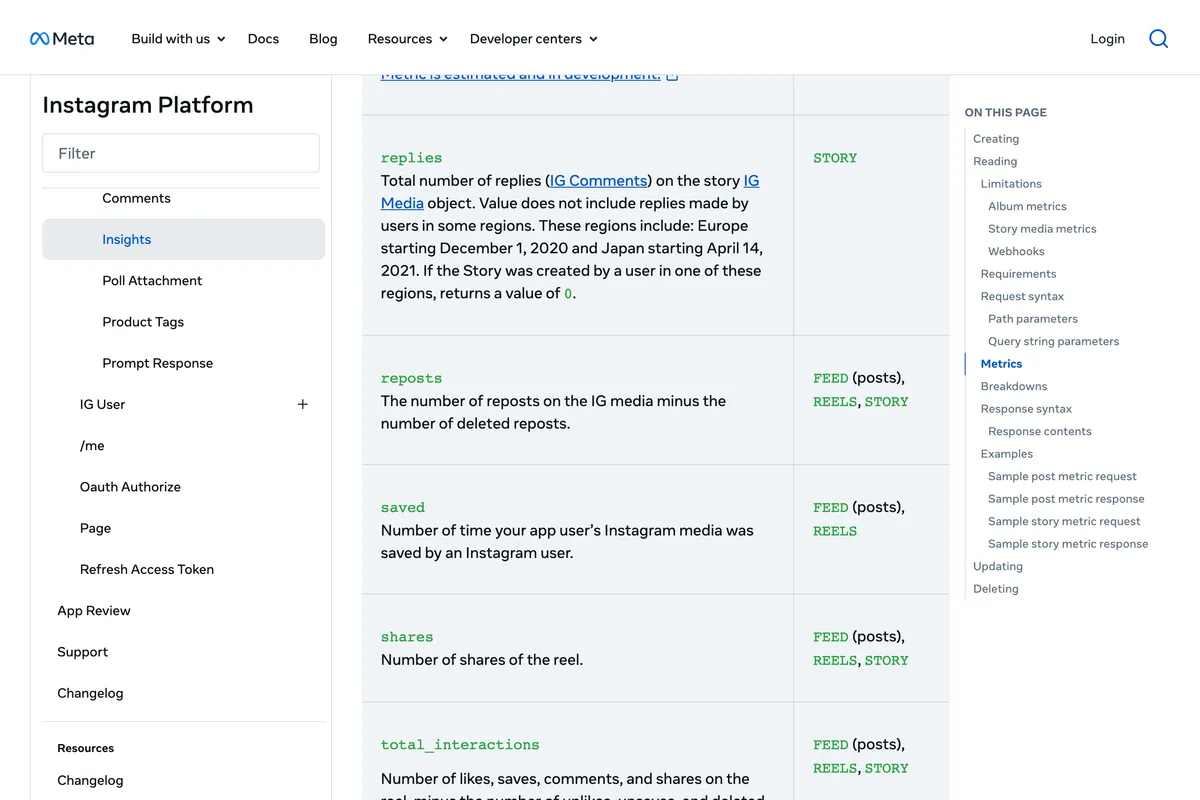Click STORY in the replies row
Viewport: 1200px width, 800px height.
click(835, 158)
